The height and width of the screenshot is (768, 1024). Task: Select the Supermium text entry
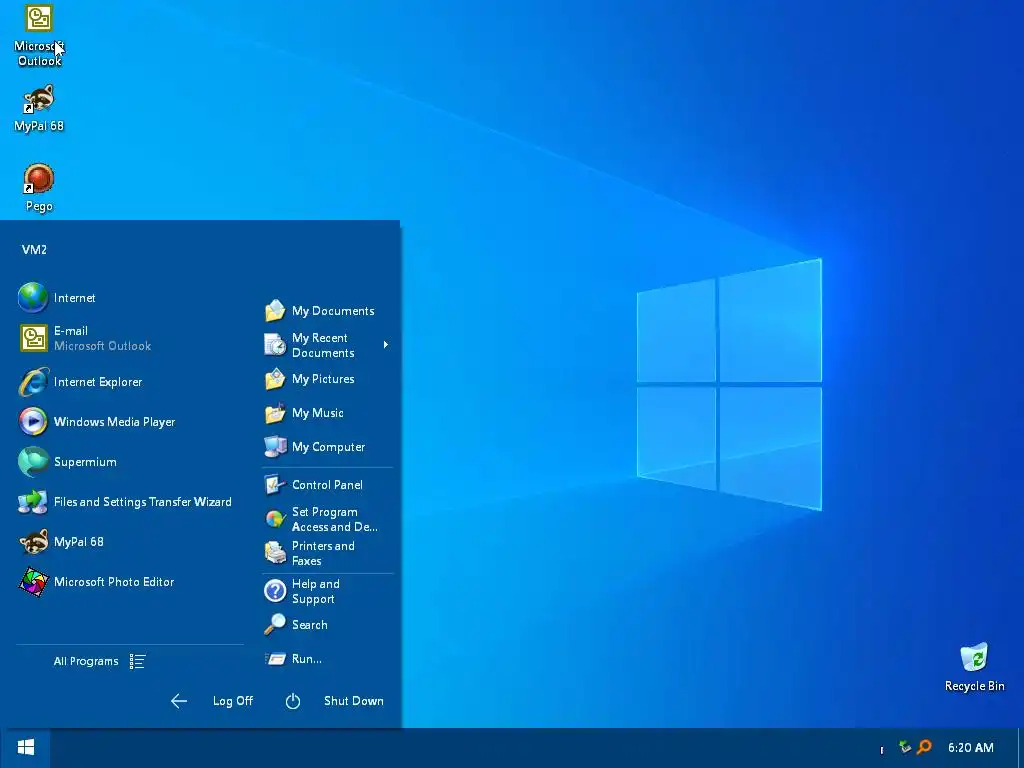[85, 462]
